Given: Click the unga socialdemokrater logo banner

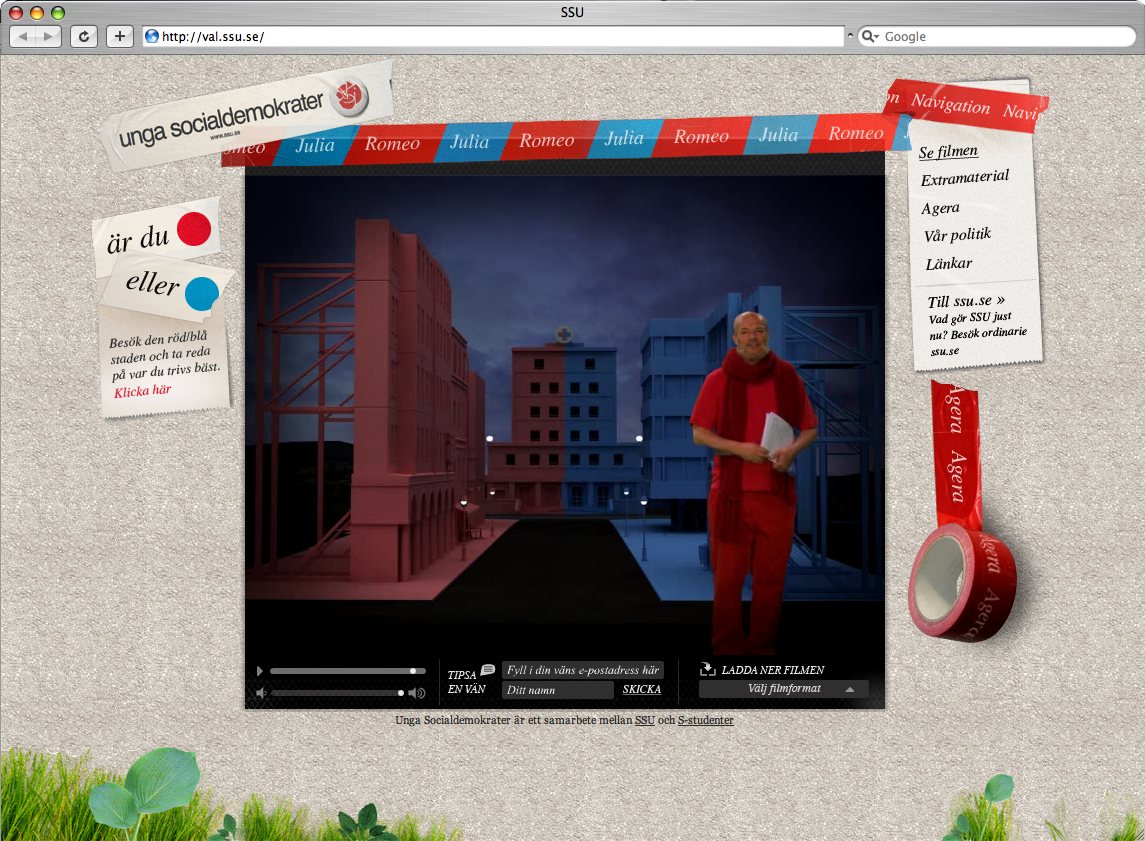Looking at the screenshot, I should click(245, 116).
